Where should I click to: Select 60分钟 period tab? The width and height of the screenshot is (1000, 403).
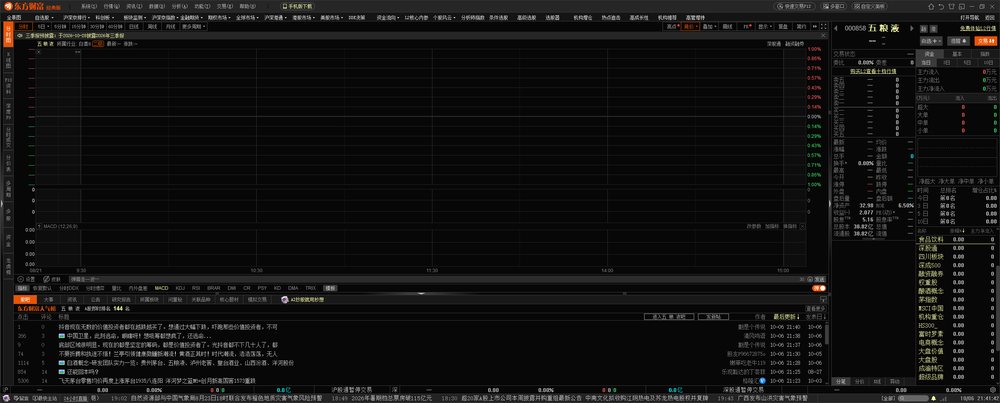[115, 27]
